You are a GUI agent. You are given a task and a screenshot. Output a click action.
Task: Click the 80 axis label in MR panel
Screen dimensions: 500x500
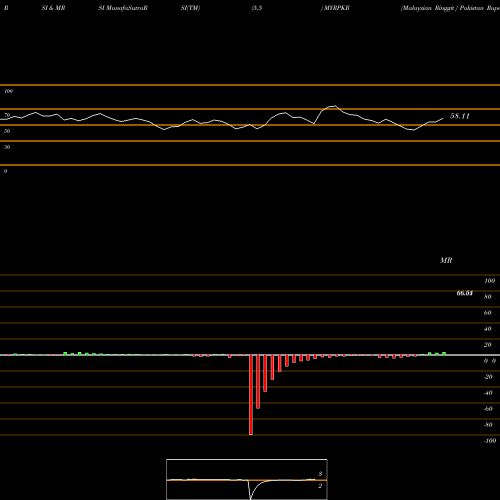[x=488, y=297]
